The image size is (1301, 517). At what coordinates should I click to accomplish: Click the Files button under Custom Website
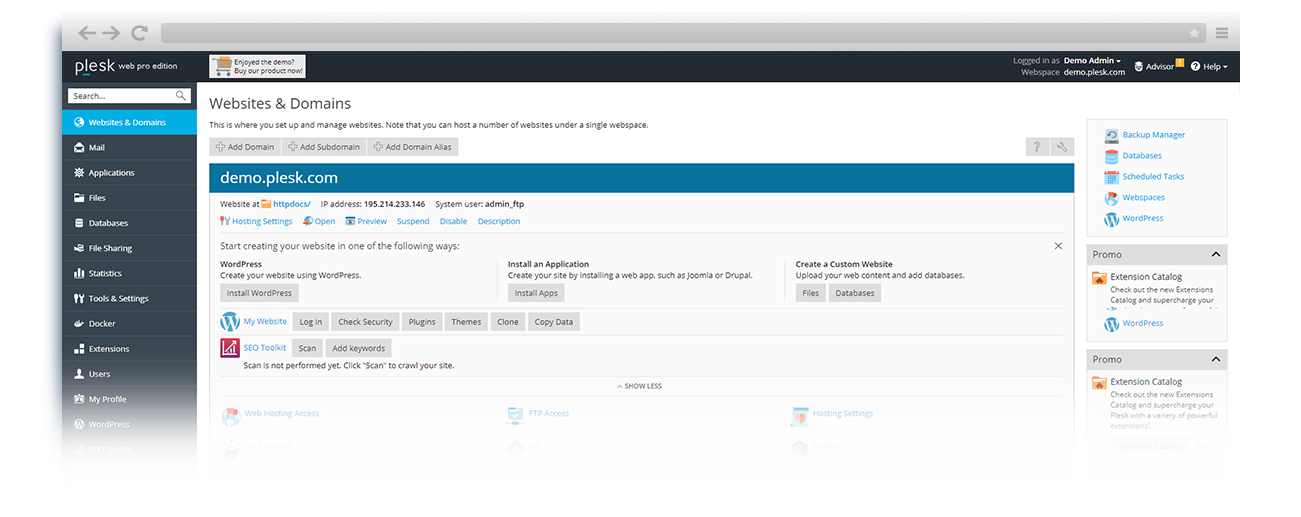tap(810, 293)
